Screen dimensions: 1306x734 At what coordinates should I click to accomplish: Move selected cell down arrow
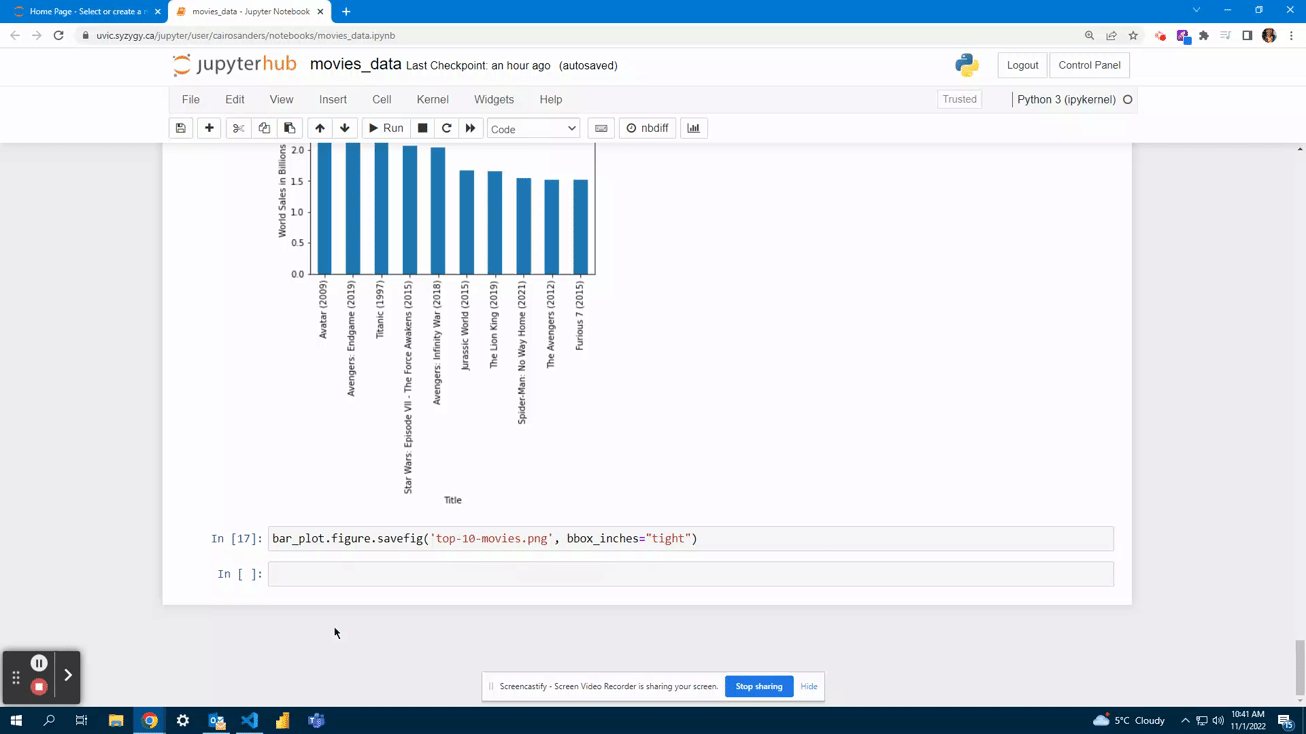tap(345, 128)
